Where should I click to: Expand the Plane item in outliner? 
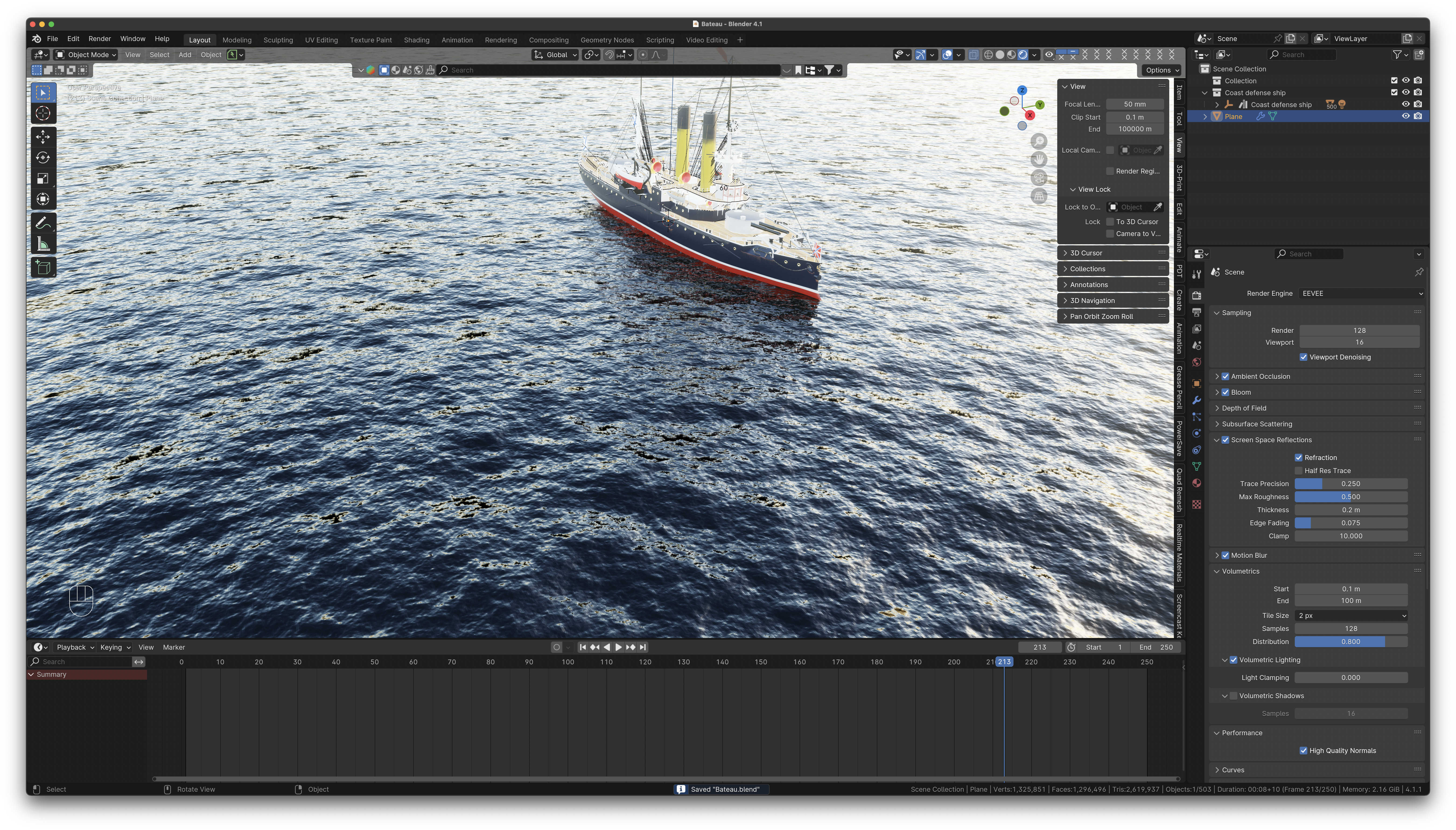(1205, 116)
